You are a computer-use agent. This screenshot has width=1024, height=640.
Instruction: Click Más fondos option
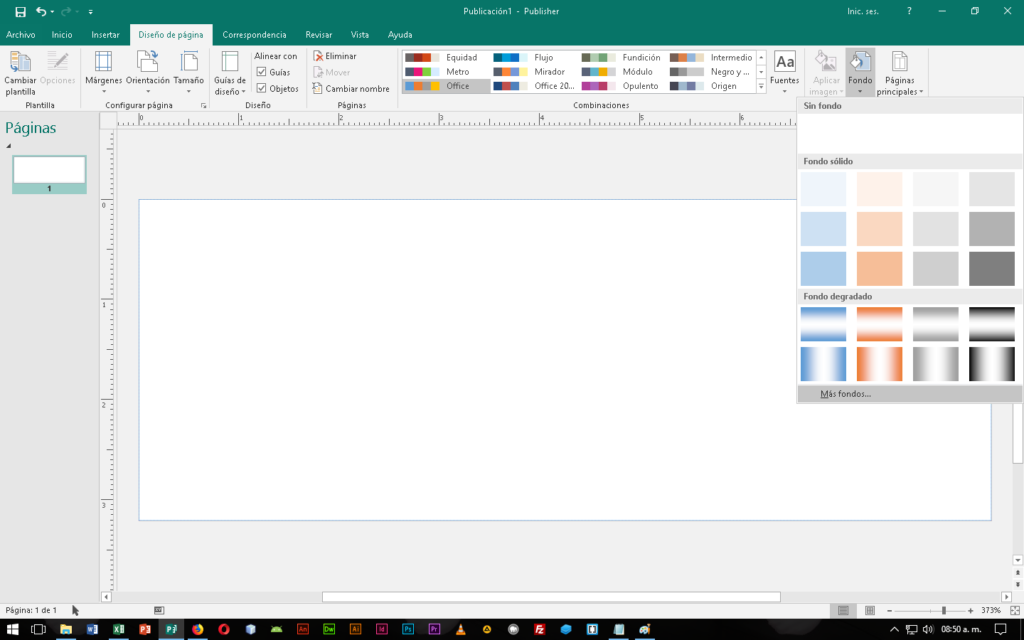[845, 394]
